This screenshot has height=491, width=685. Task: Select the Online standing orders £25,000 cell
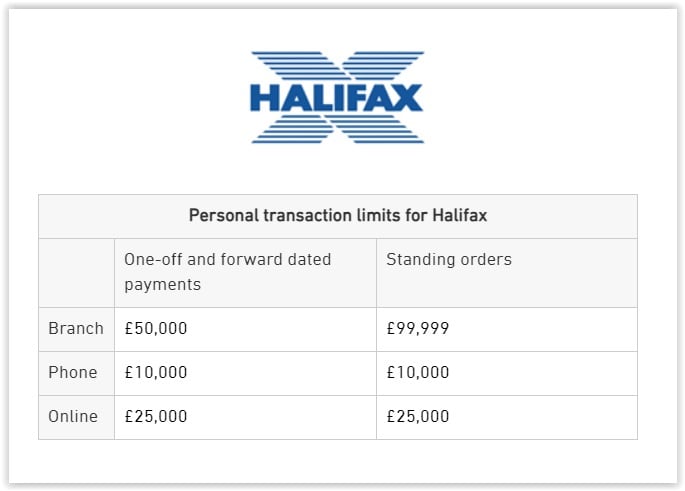[x=507, y=417]
